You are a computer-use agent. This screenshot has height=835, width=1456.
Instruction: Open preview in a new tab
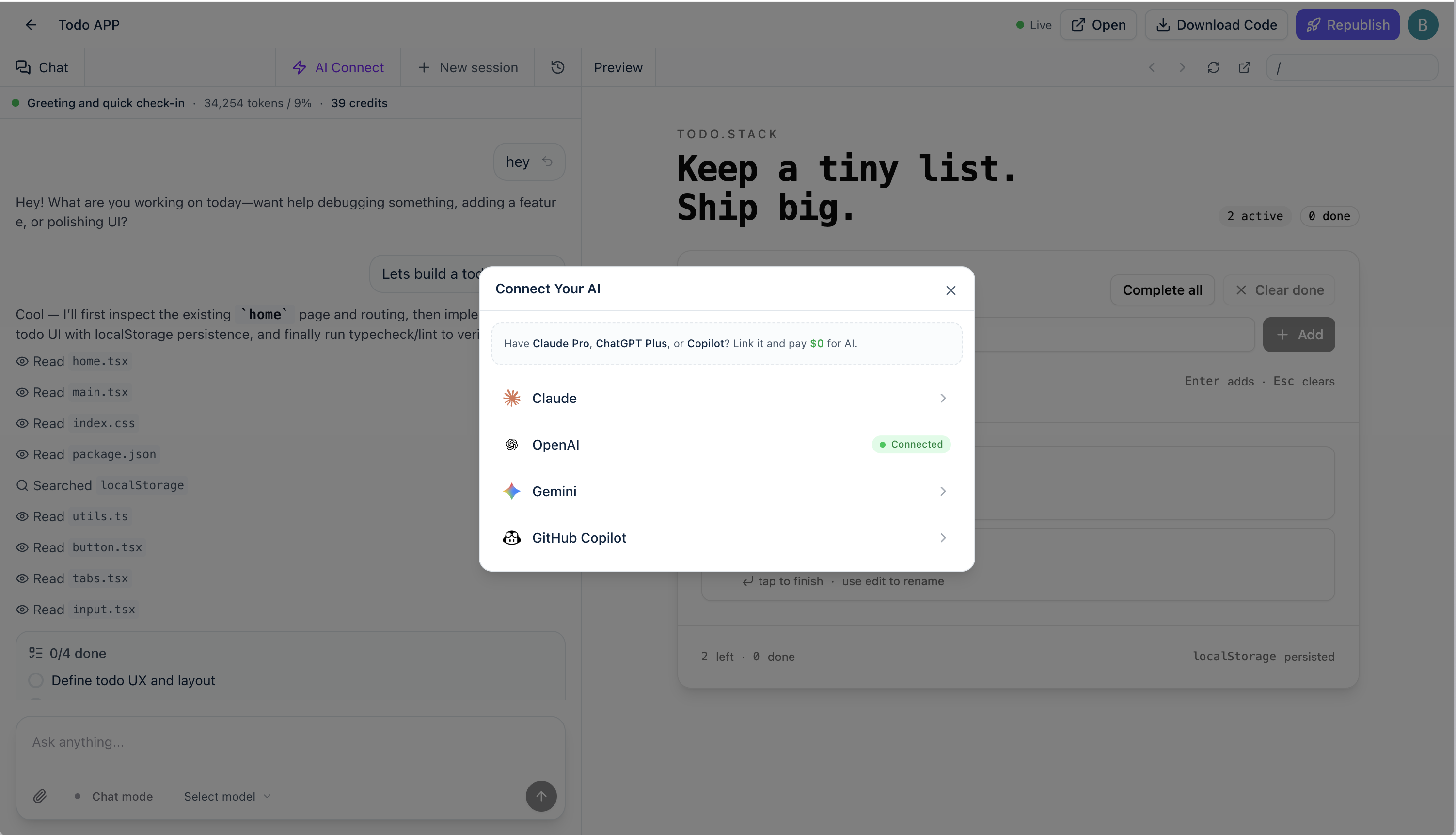[1245, 67]
